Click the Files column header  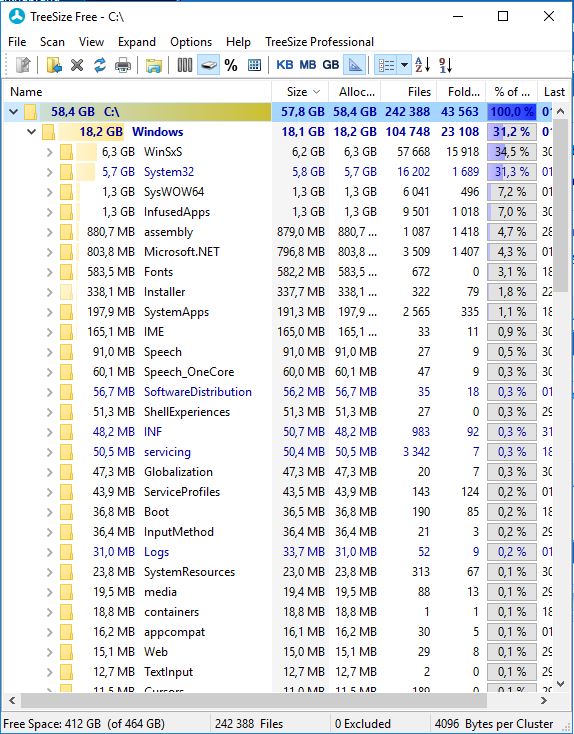[x=409, y=92]
